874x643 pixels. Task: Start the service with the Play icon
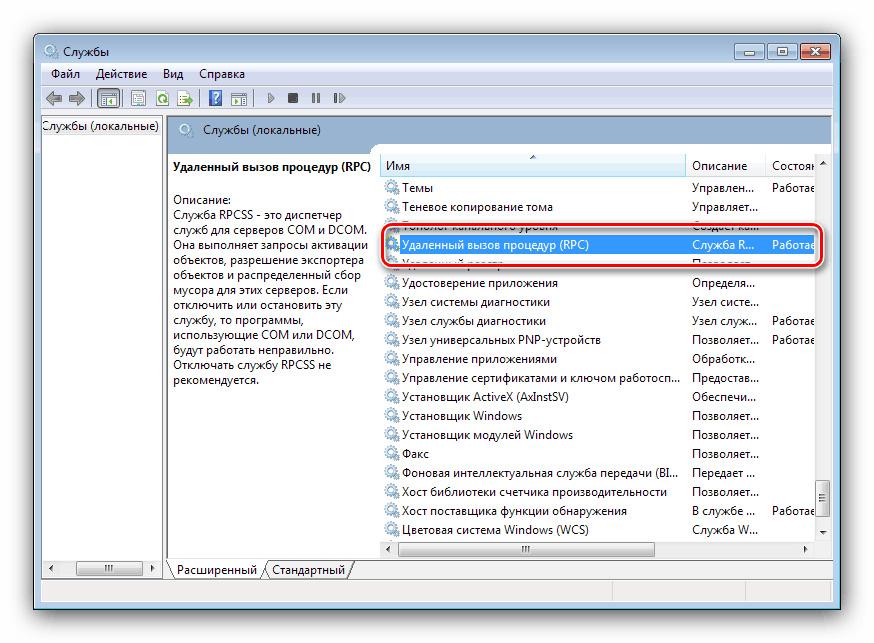[271, 98]
